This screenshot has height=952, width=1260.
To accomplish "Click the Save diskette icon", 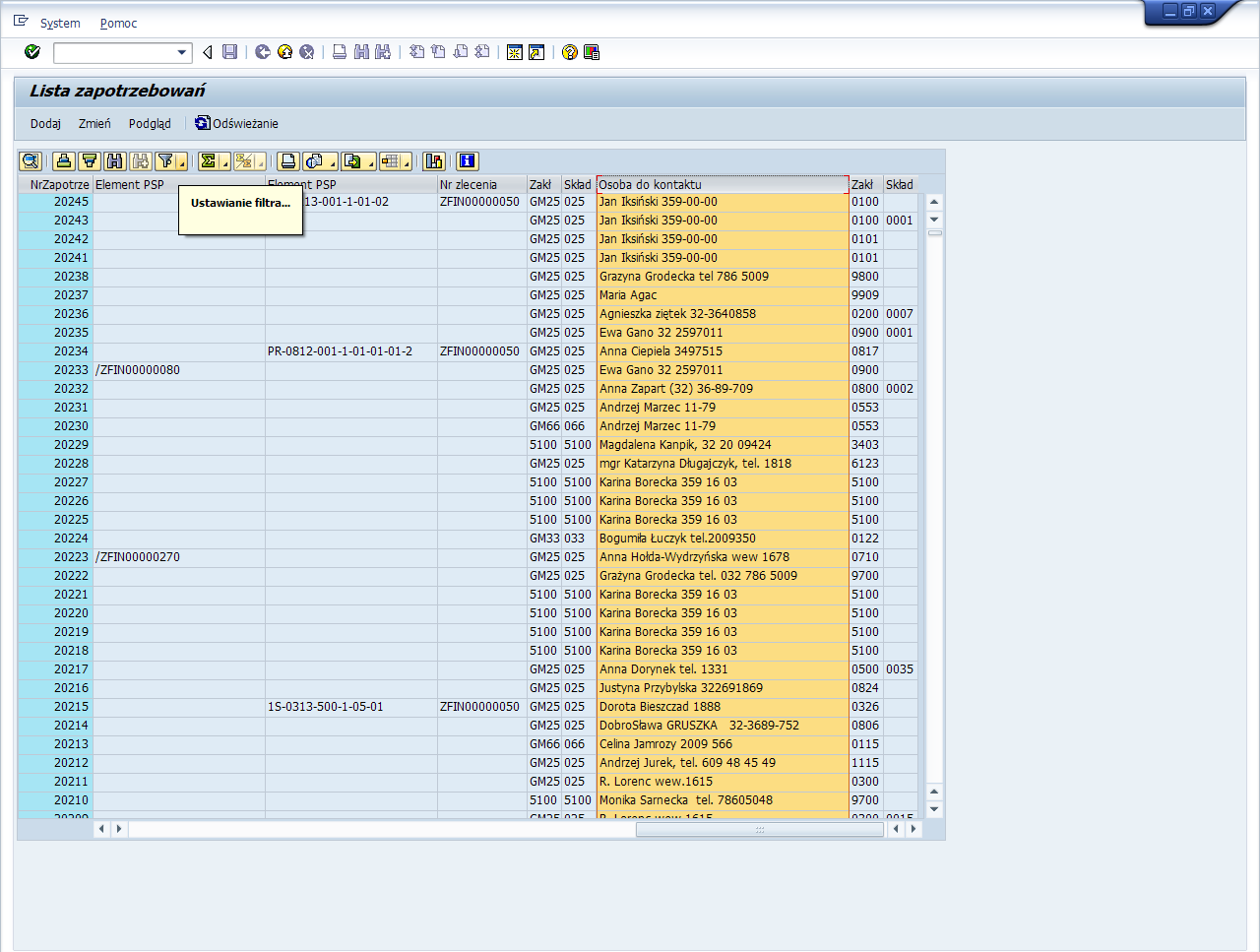I will point(229,52).
